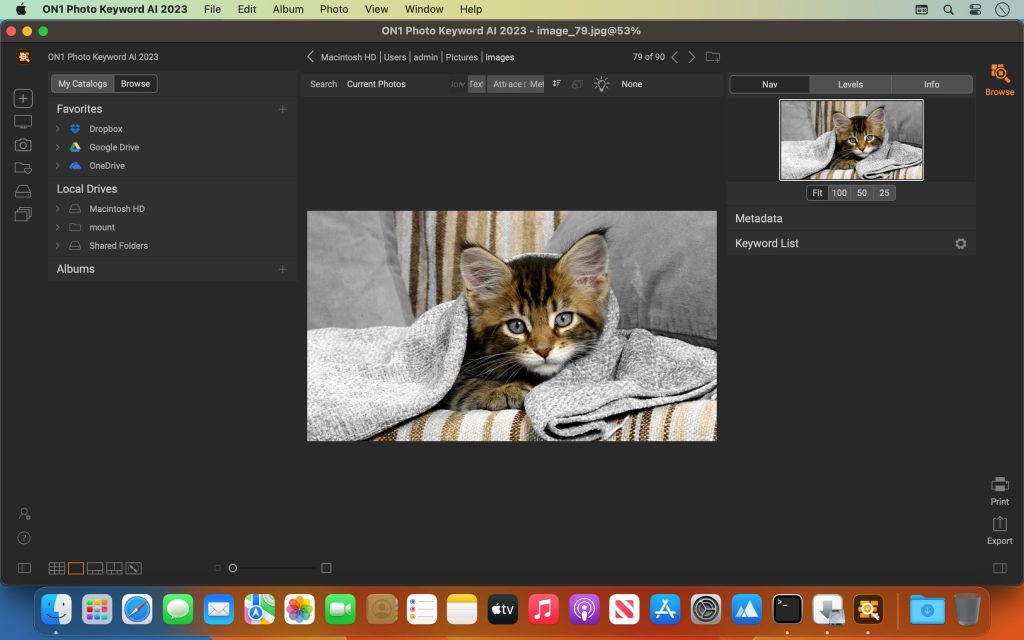This screenshot has height=640, width=1024.
Task: Select the 100 zoom level button
Action: (840, 192)
